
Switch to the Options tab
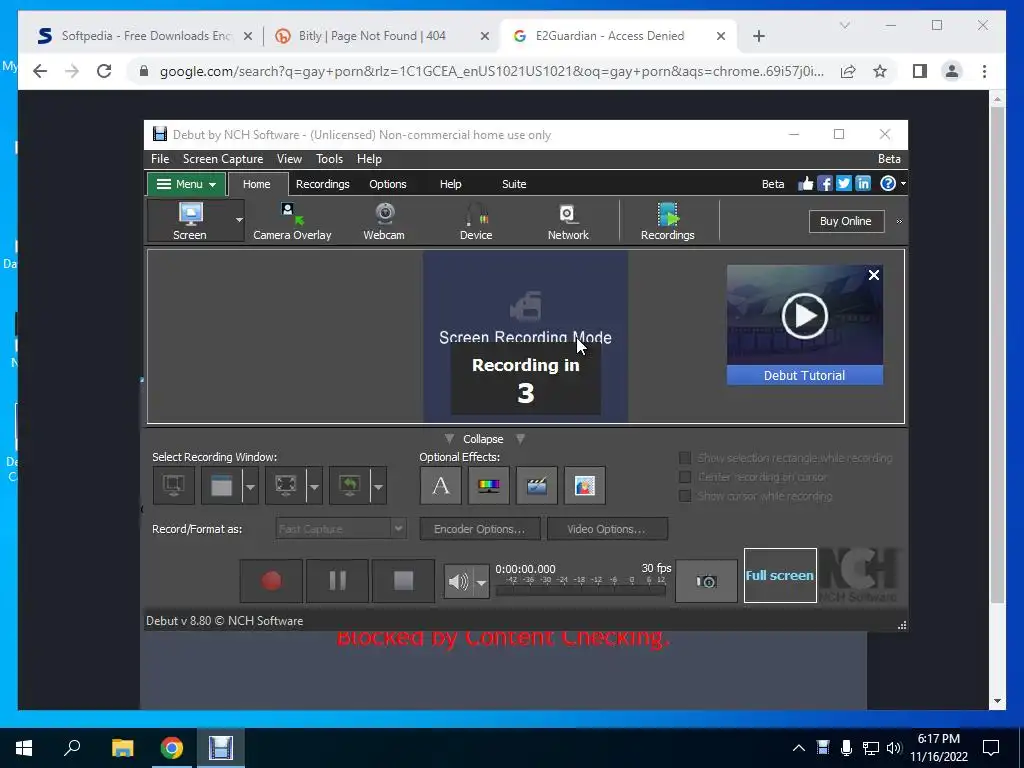[x=388, y=184]
